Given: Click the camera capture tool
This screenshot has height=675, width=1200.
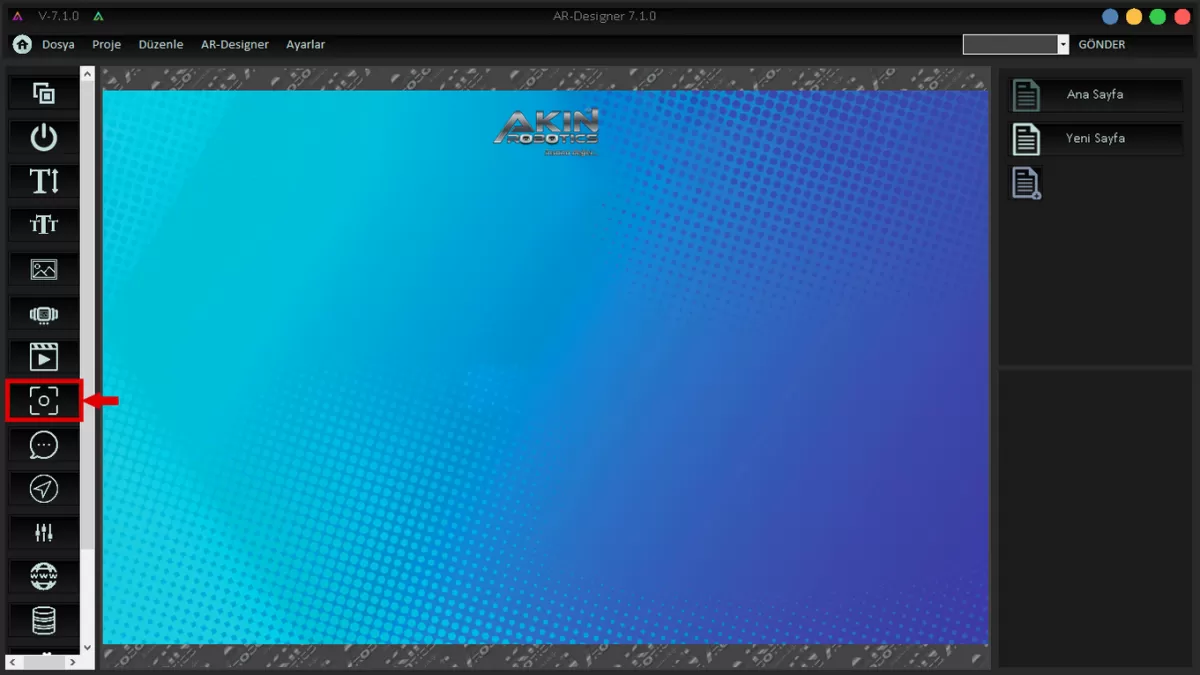Looking at the screenshot, I should tap(44, 401).
